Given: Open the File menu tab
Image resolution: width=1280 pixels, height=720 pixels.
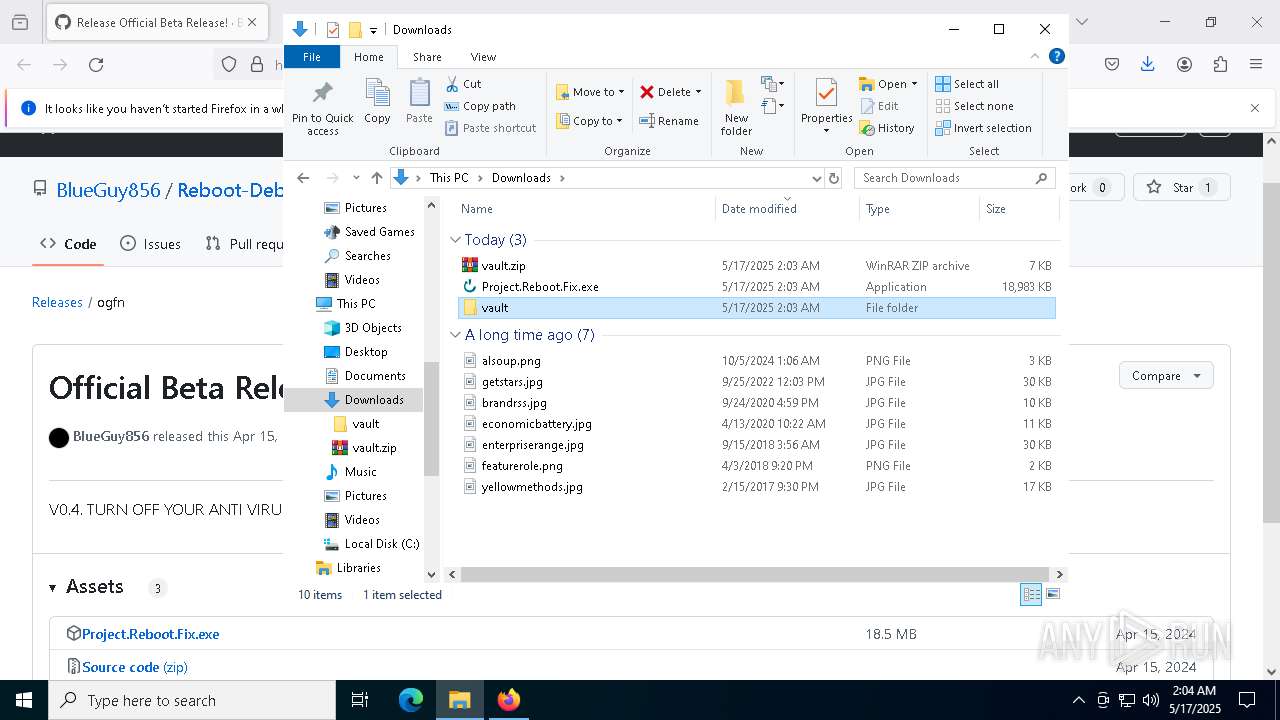Looking at the screenshot, I should click(x=312, y=57).
